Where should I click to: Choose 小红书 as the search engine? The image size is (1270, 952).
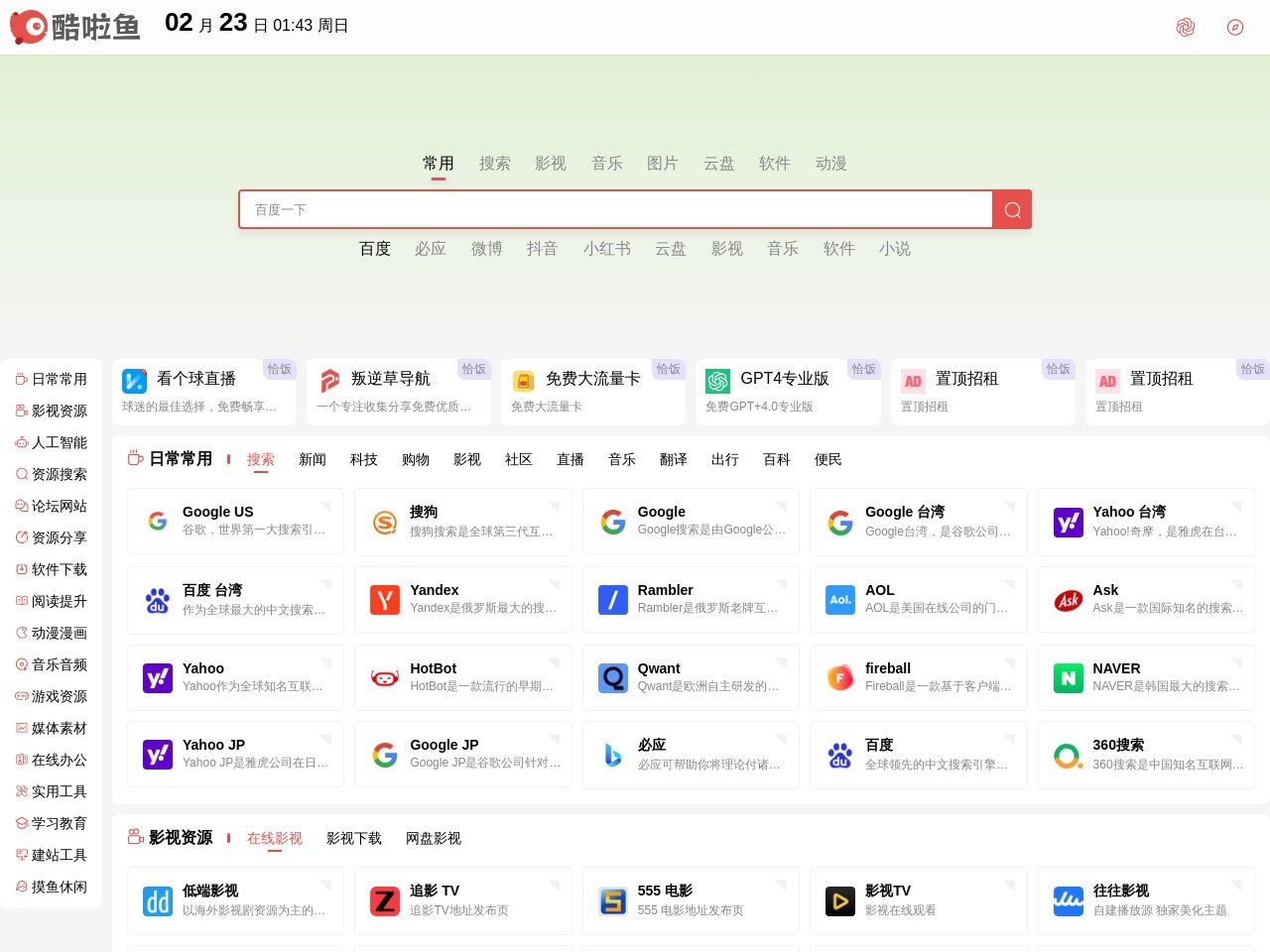point(607,249)
